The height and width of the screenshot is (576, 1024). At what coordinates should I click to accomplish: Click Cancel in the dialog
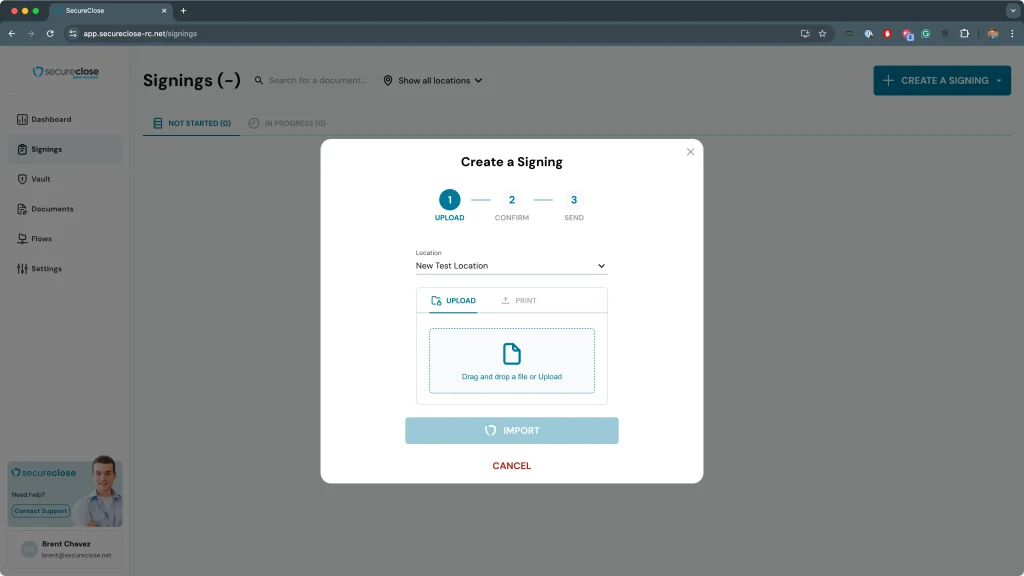tap(511, 466)
